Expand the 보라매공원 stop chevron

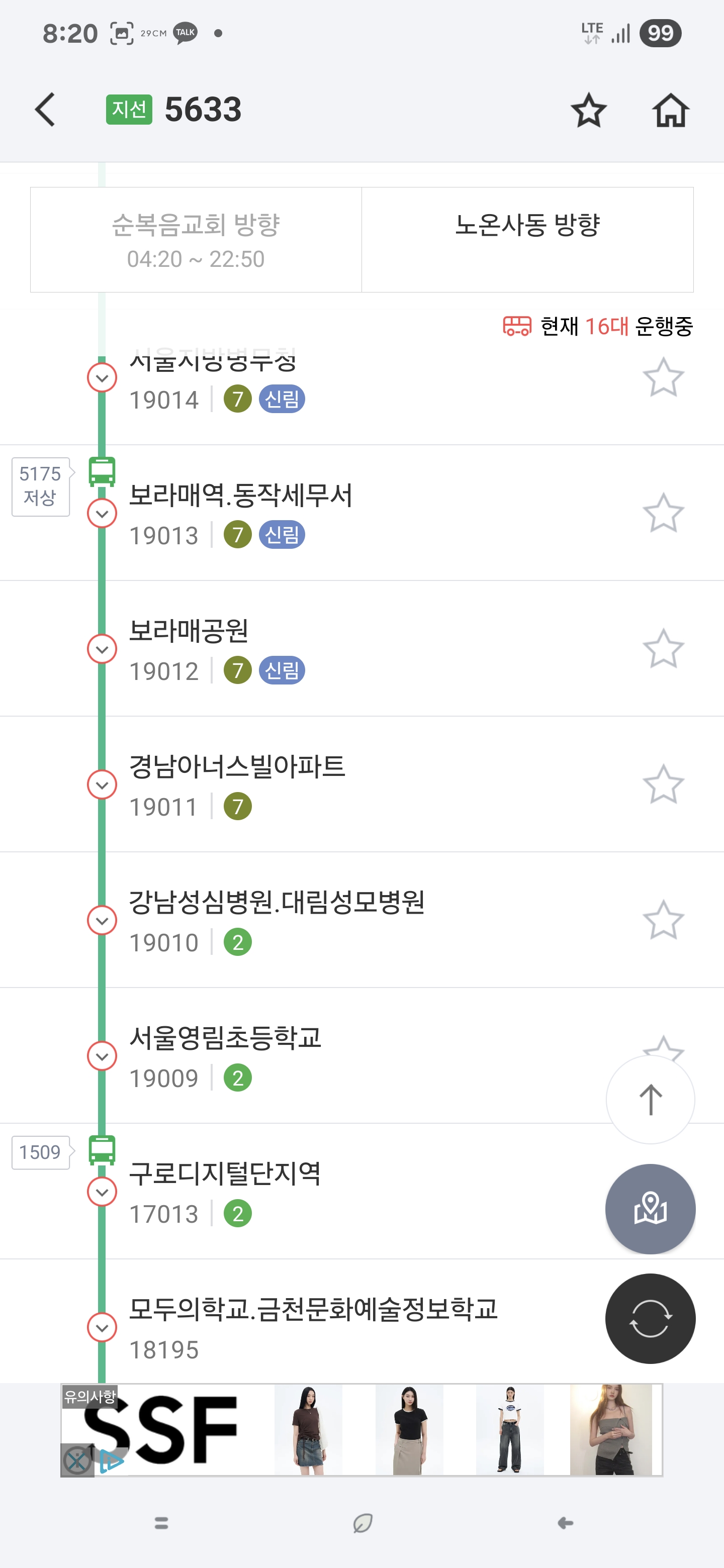102,649
